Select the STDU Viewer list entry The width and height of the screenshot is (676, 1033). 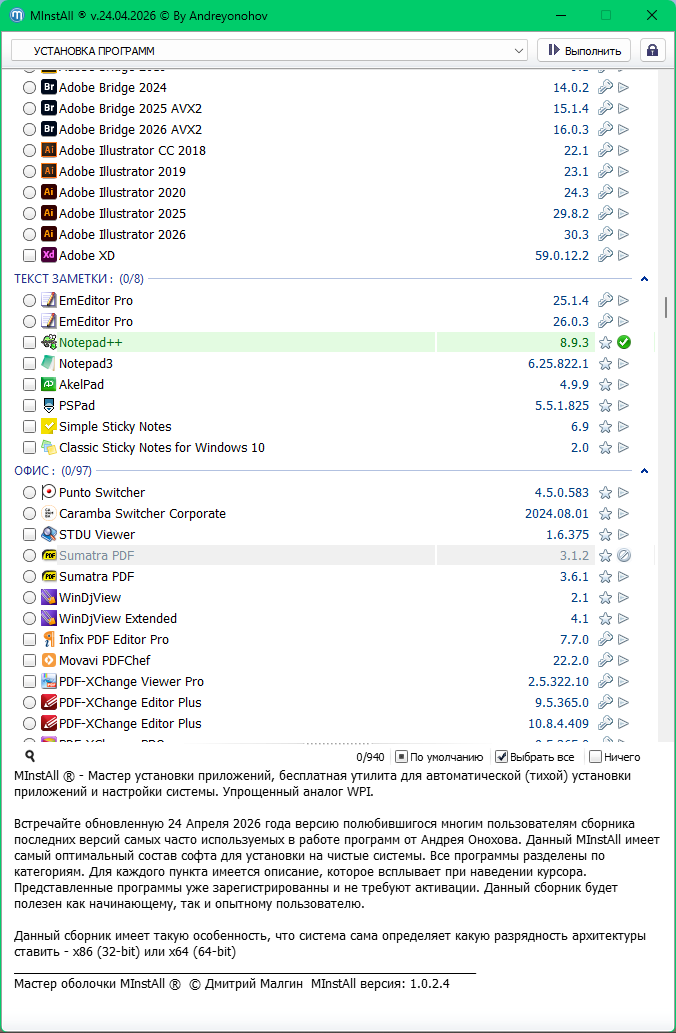tap(97, 535)
